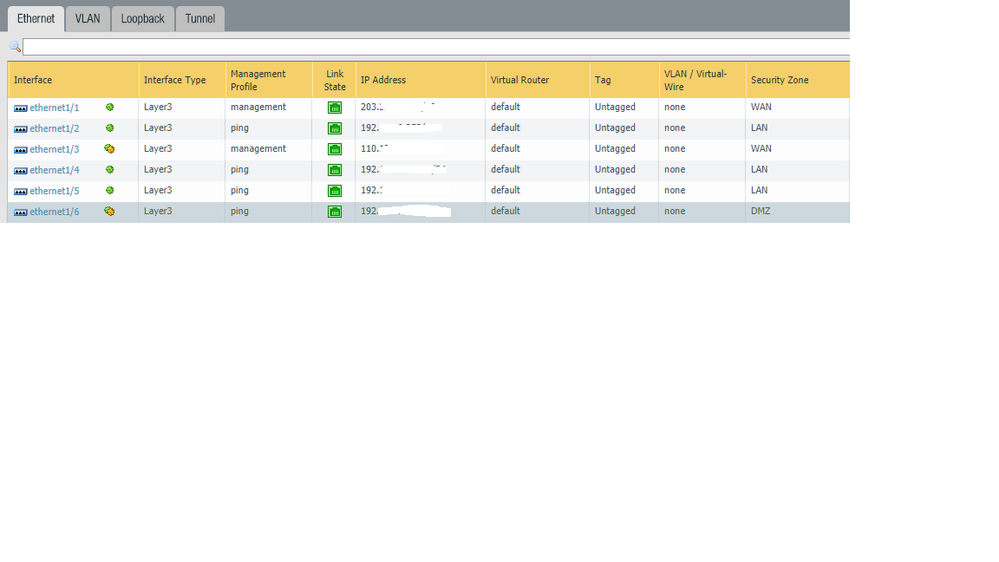Click the modified status icon for ethernet1/3

click(110, 149)
